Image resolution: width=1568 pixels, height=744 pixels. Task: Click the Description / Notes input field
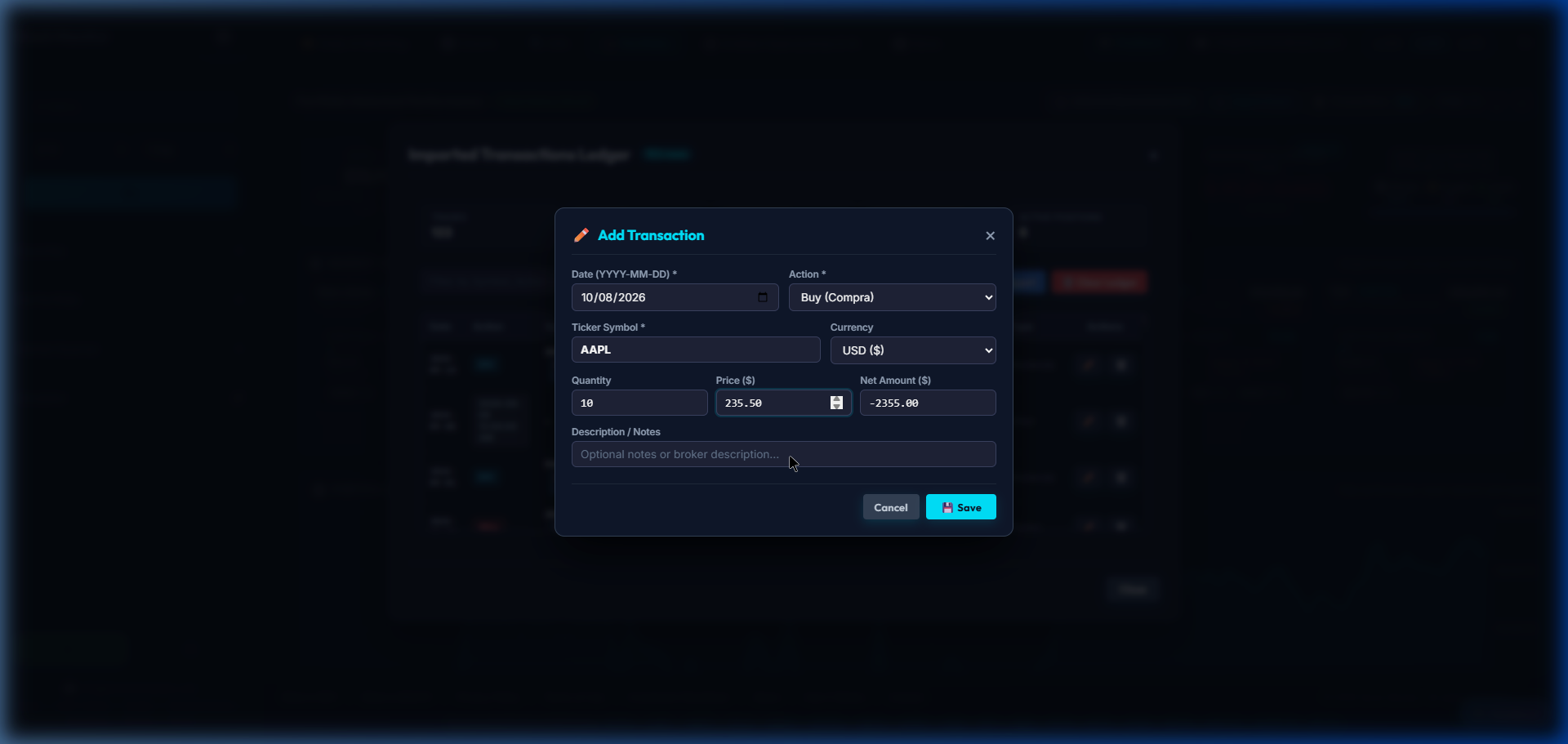pos(783,454)
